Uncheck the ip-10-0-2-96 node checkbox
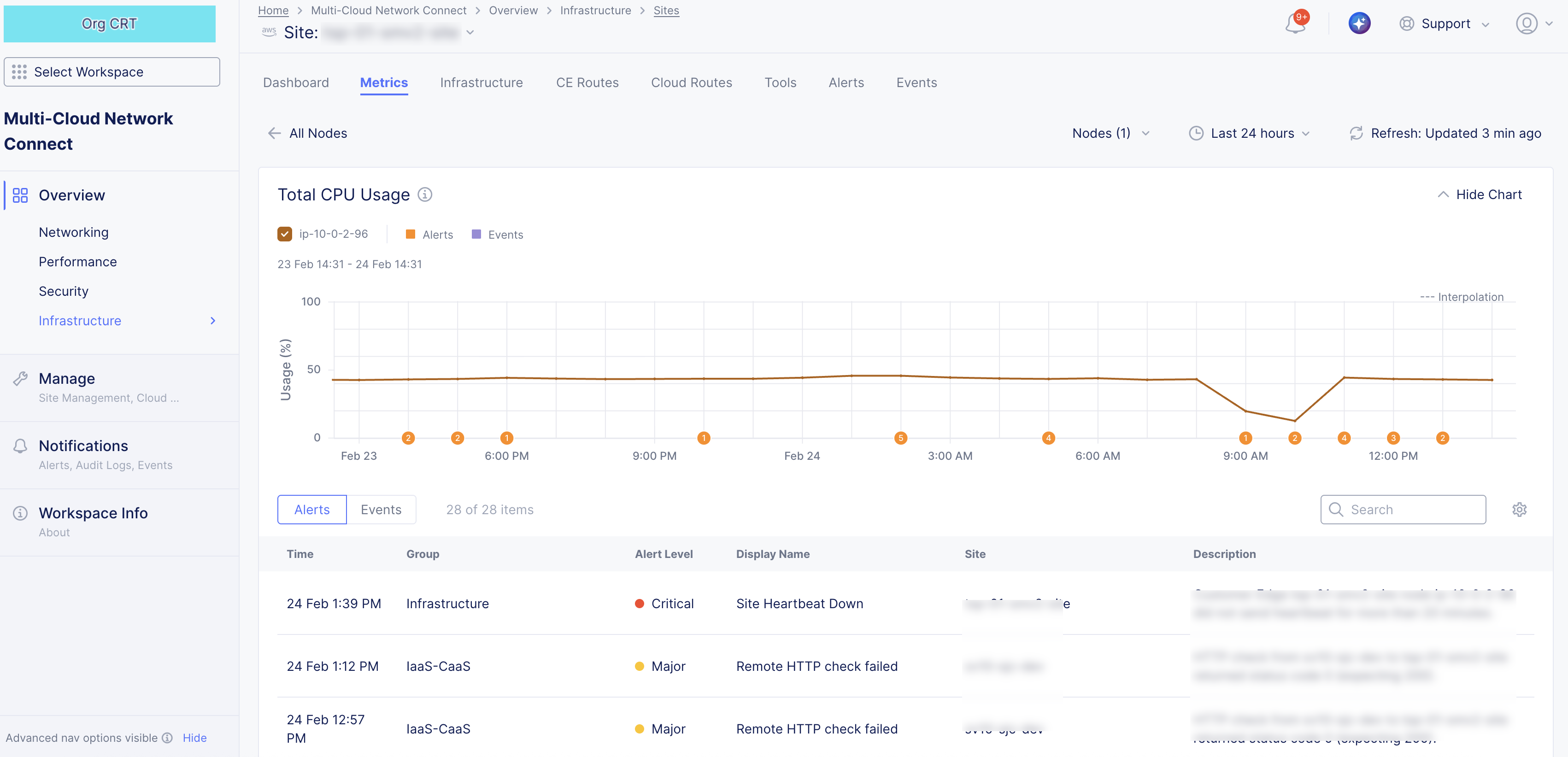 point(284,234)
